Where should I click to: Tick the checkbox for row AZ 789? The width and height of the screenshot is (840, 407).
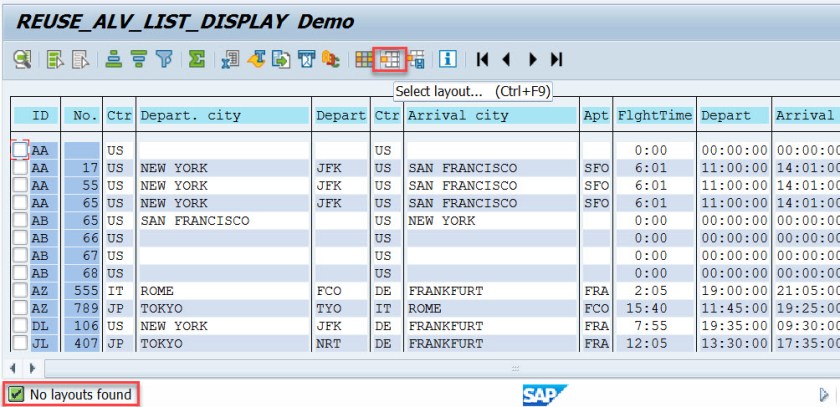click(x=20, y=308)
